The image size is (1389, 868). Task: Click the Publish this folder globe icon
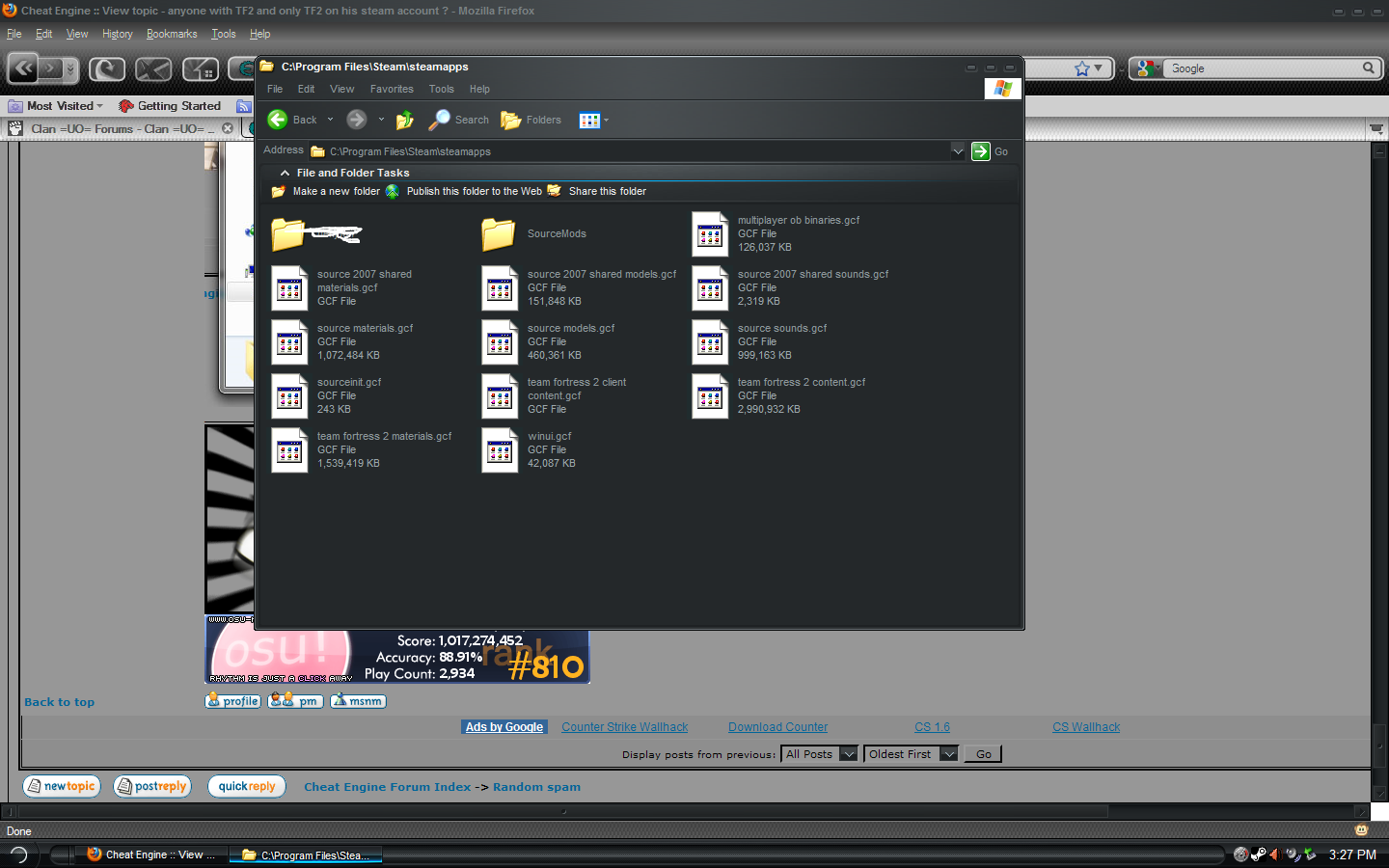(x=393, y=191)
